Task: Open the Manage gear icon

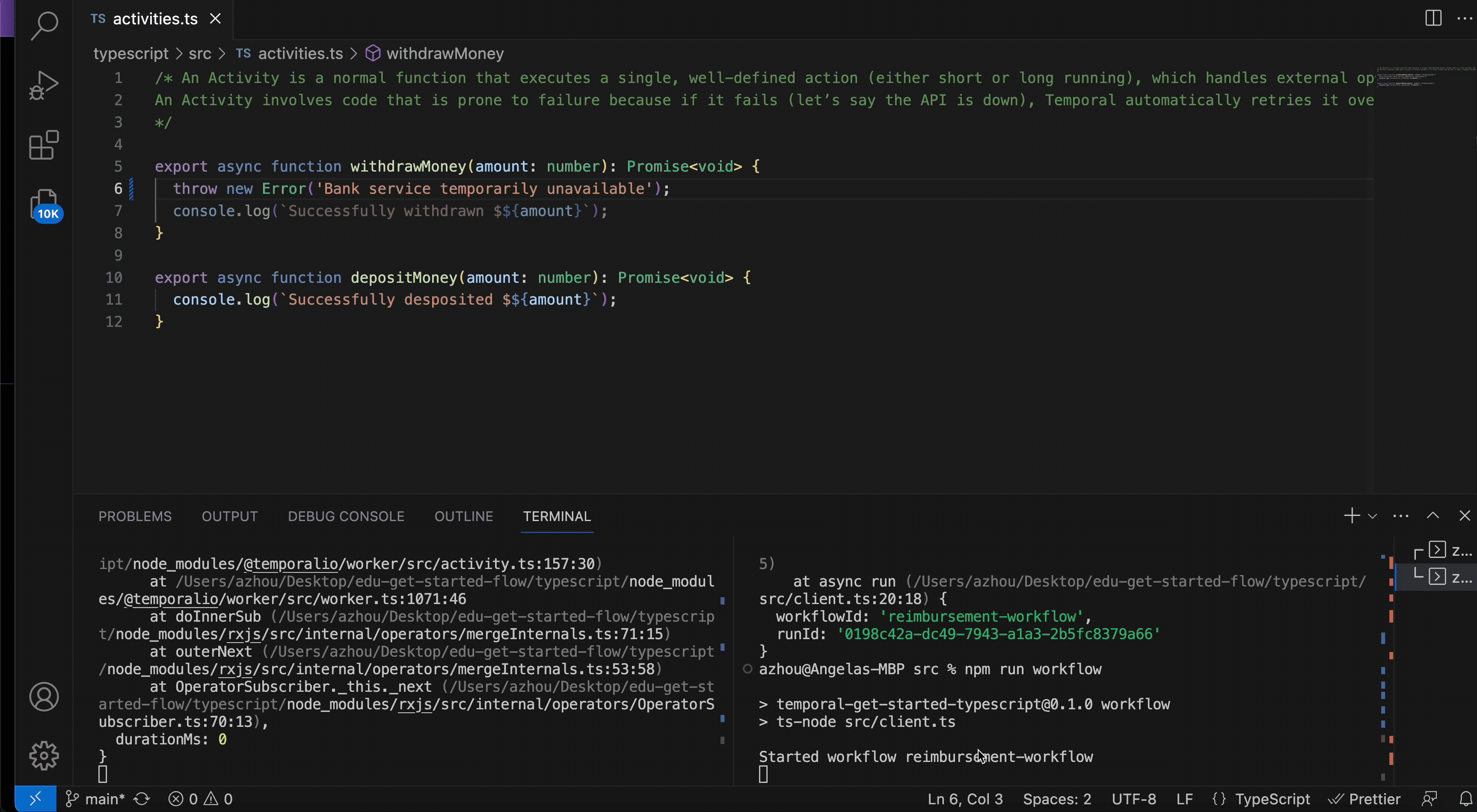Action: click(44, 756)
